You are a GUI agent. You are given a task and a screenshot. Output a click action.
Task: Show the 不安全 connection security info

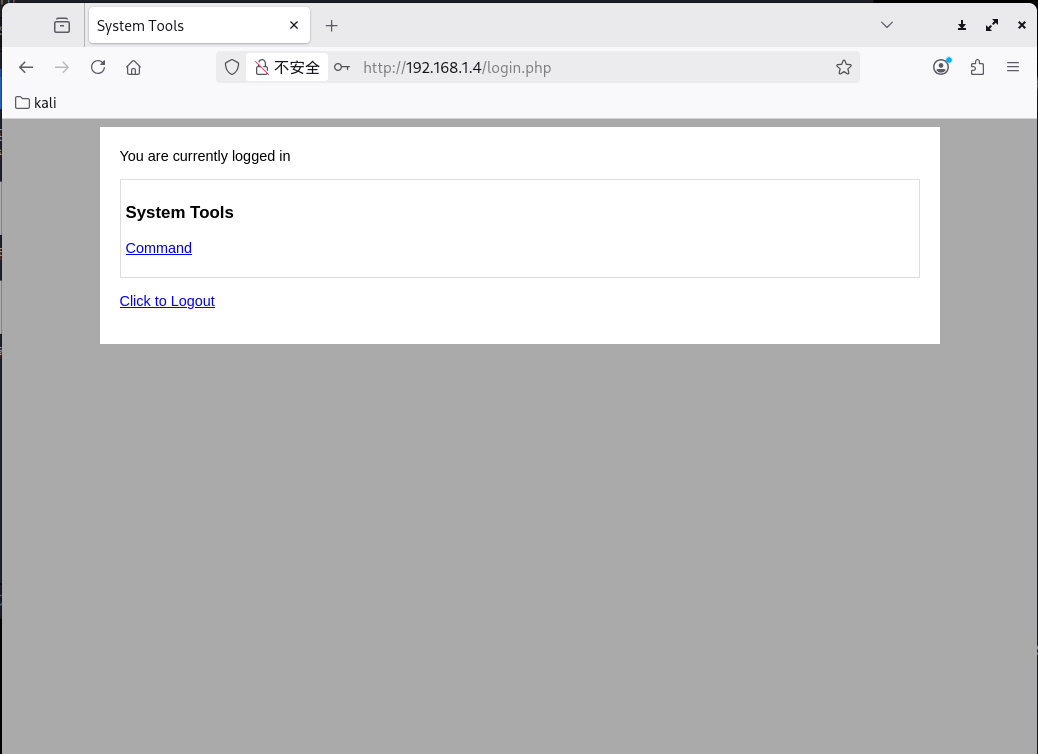coord(287,67)
